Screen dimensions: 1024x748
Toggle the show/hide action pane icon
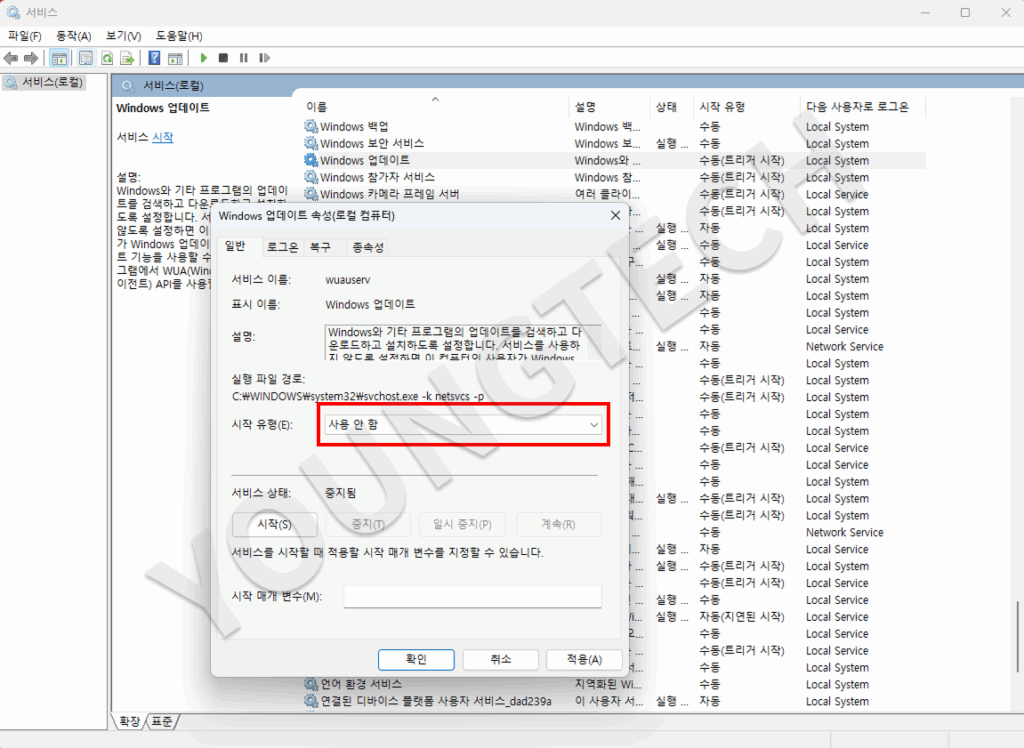click(x=175, y=58)
